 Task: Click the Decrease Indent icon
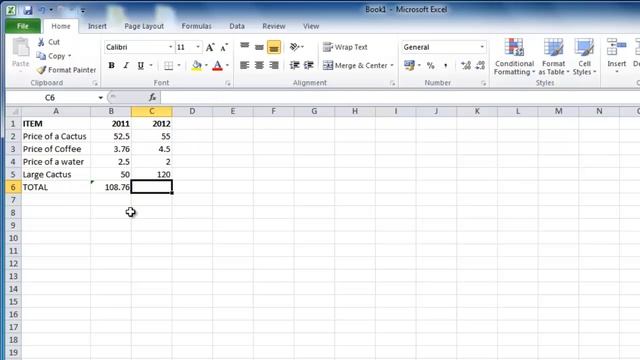point(294,65)
